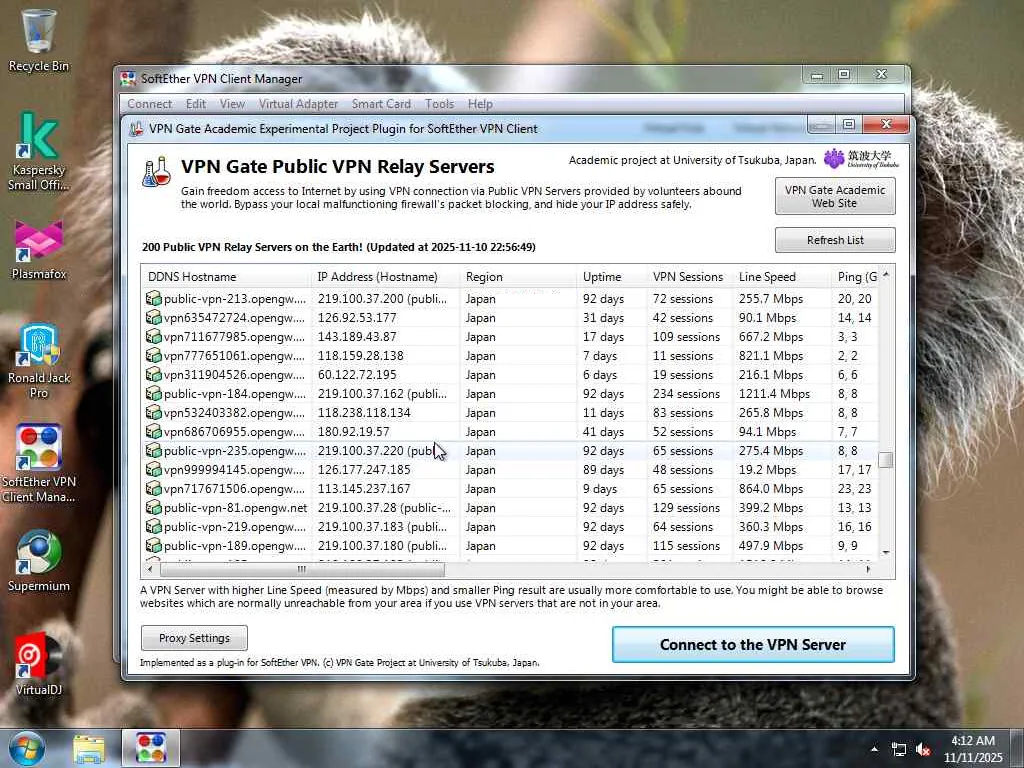
Task: Select the 864.0 Mbps line speed cell
Action: point(771,488)
